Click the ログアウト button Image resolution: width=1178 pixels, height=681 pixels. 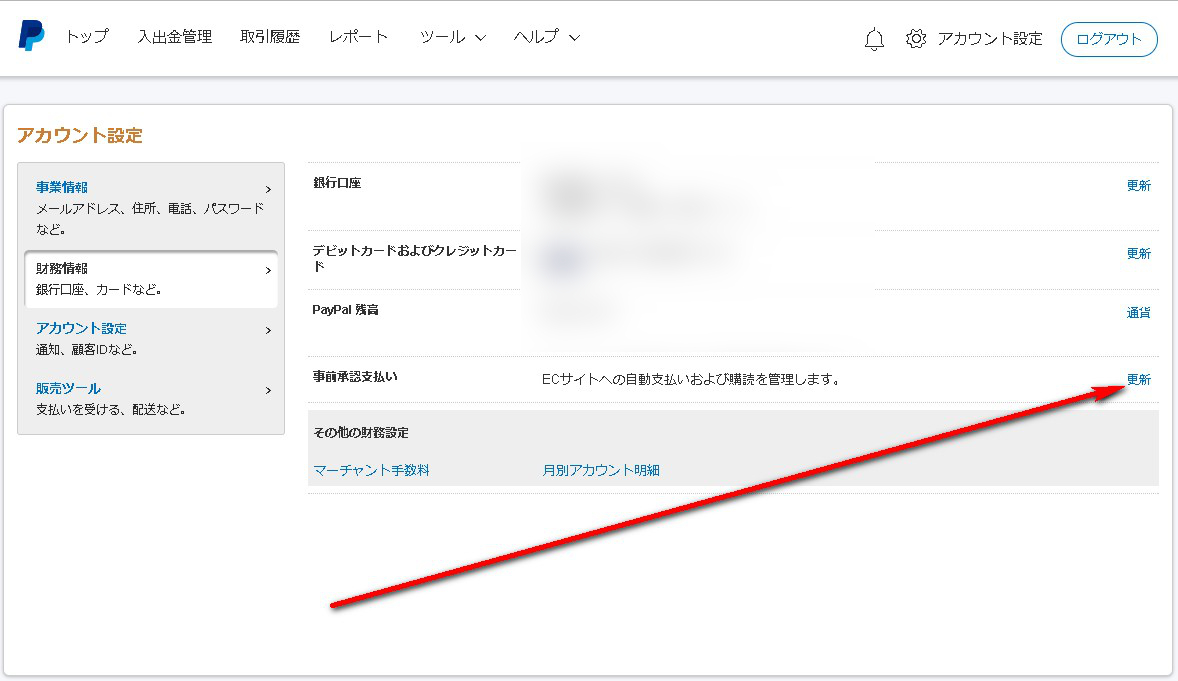click(x=1109, y=38)
